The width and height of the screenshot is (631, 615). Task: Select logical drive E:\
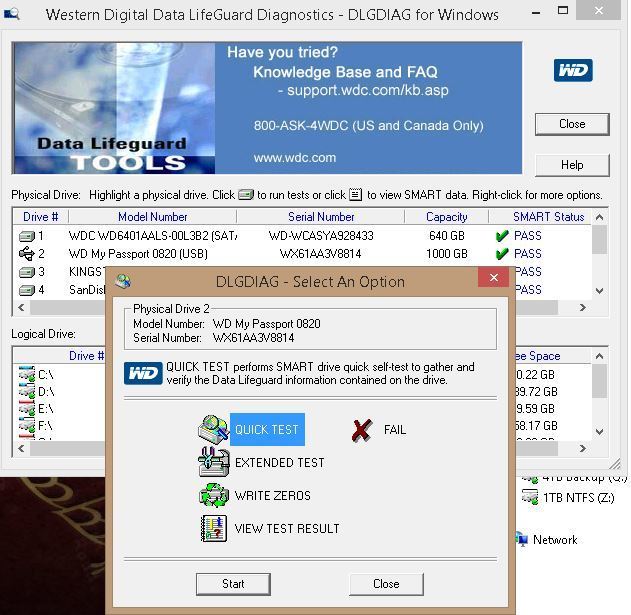37,409
